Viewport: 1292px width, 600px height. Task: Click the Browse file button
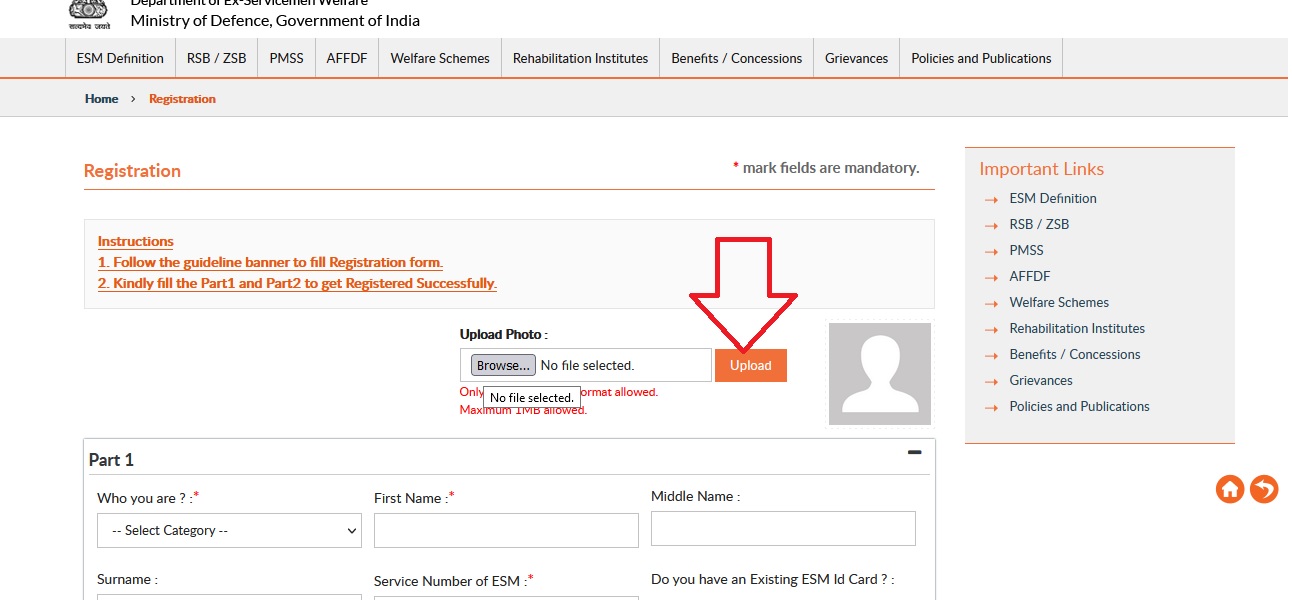503,365
